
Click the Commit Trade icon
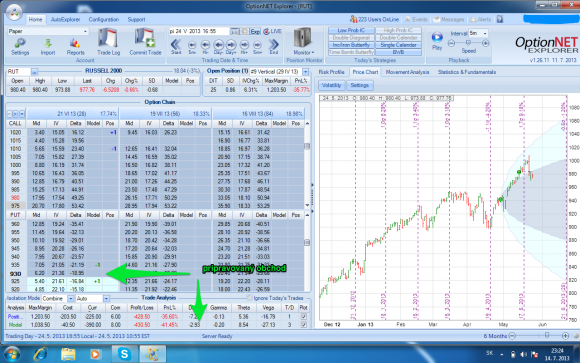(145, 38)
